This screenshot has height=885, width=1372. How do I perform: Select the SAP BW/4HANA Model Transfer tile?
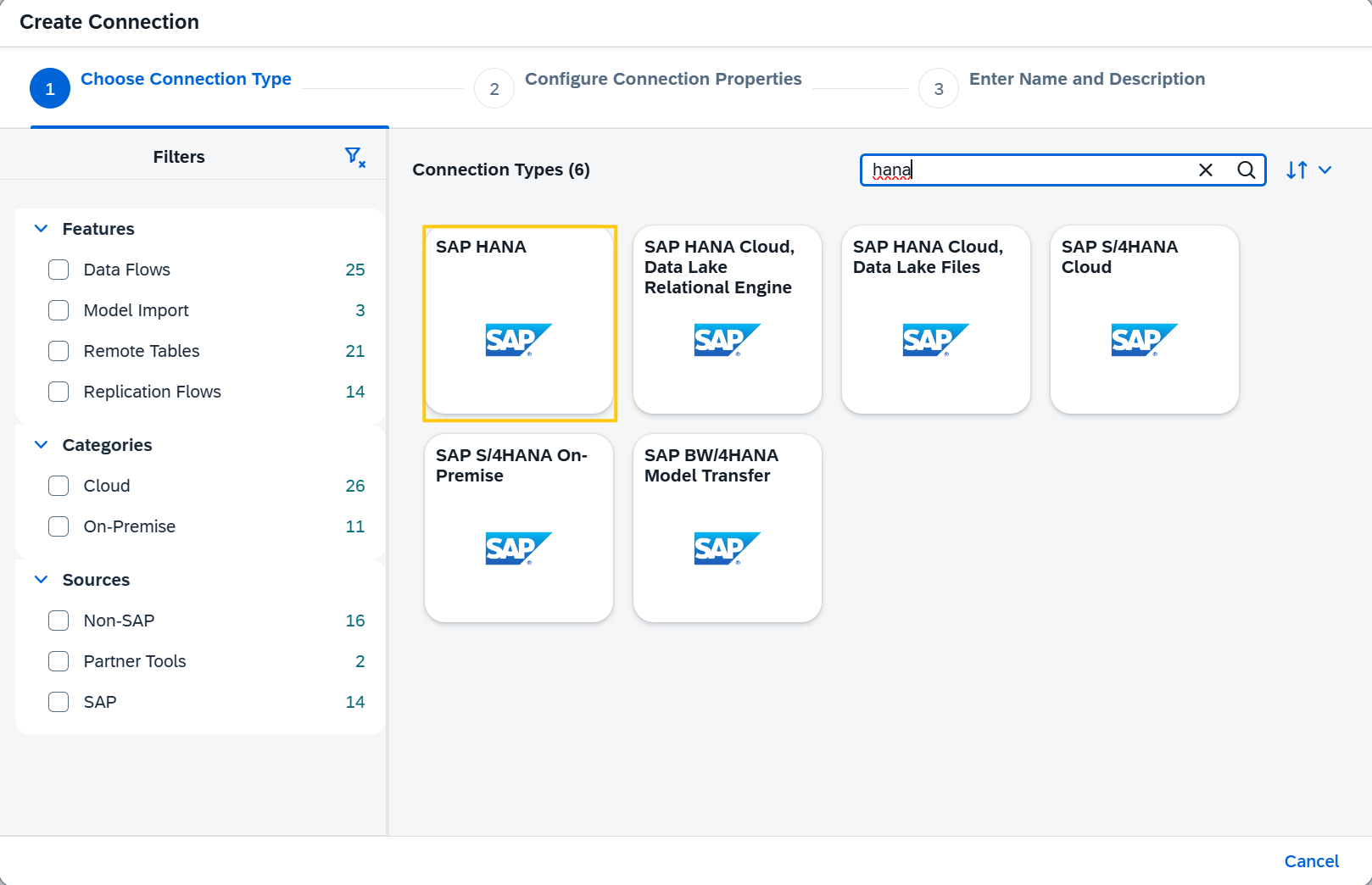click(728, 528)
